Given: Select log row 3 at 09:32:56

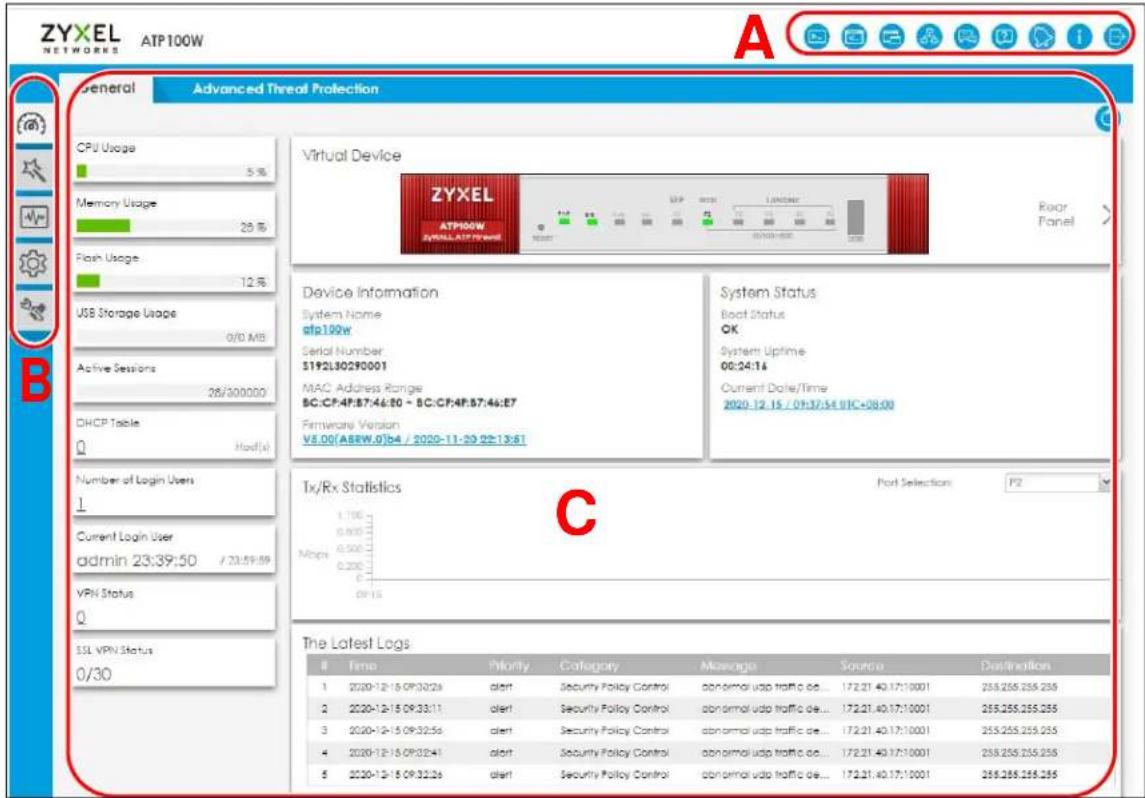Looking at the screenshot, I should point(708,730).
